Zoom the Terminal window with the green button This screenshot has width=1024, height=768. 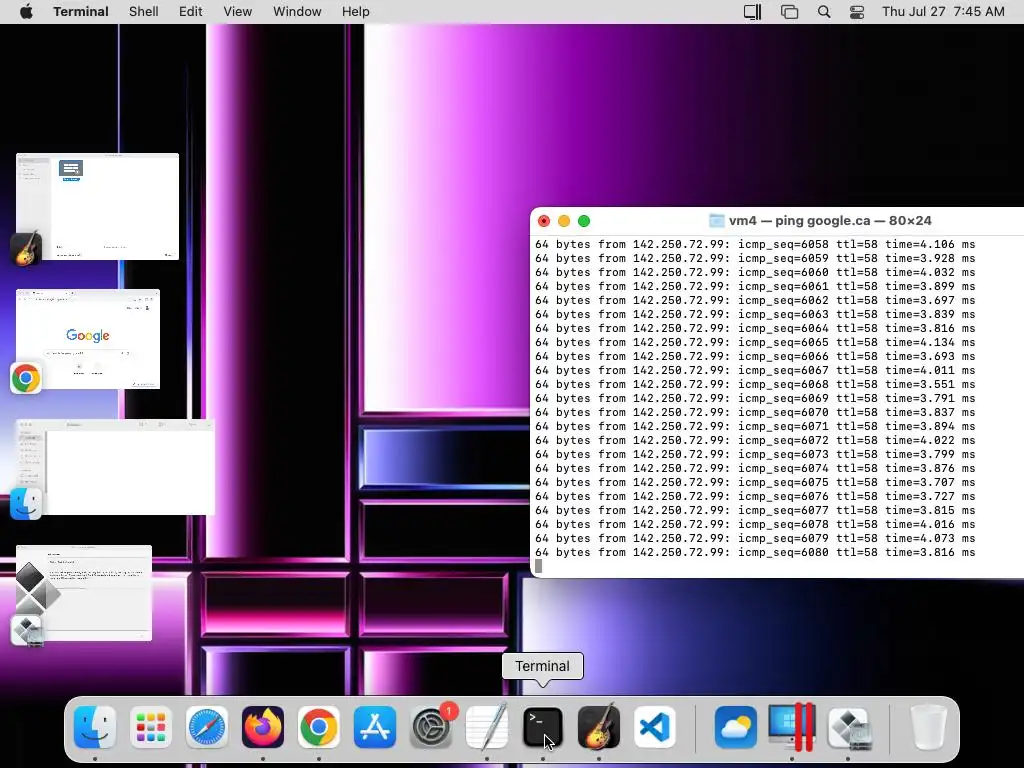pyautogui.click(x=584, y=221)
